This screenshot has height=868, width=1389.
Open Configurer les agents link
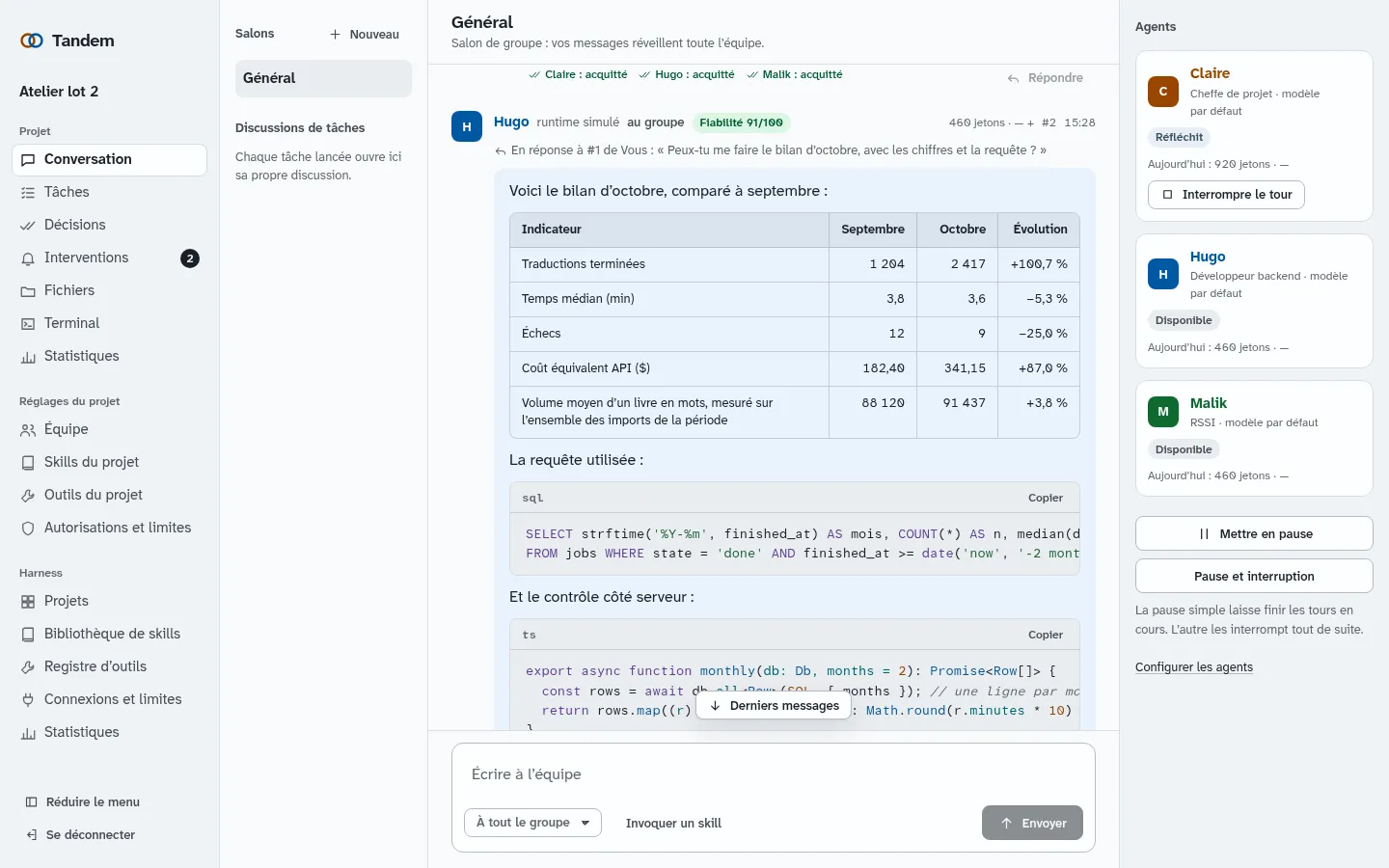[x=1194, y=667]
